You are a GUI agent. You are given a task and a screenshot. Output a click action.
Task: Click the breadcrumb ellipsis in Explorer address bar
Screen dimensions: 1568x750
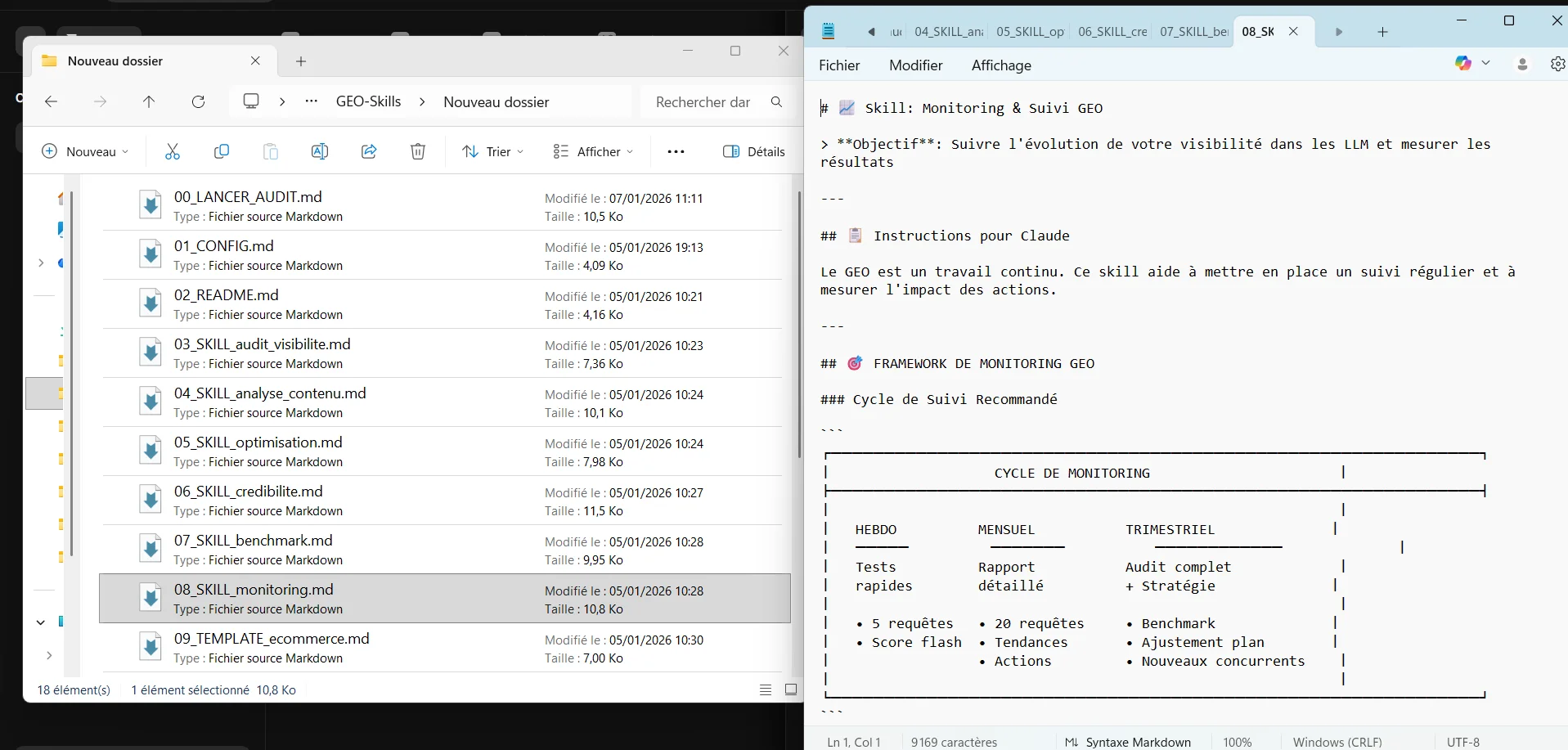coord(311,101)
